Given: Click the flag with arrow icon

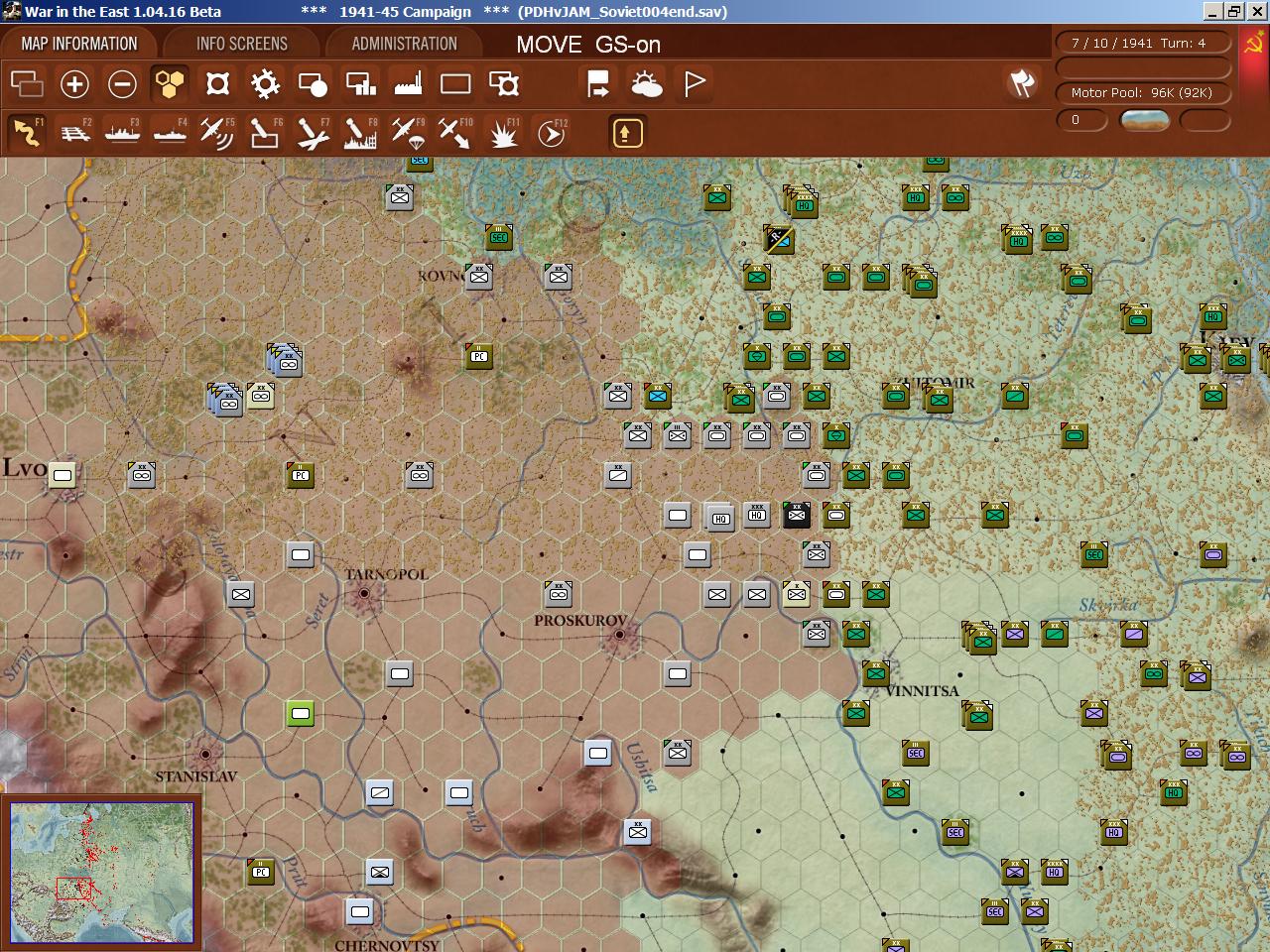Looking at the screenshot, I should 598,84.
